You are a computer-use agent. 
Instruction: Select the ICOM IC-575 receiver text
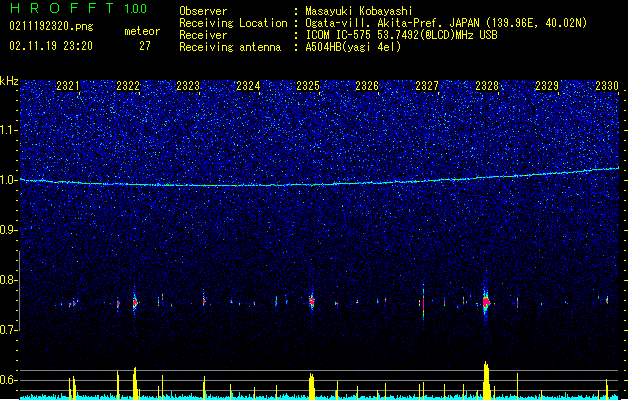coord(401,35)
